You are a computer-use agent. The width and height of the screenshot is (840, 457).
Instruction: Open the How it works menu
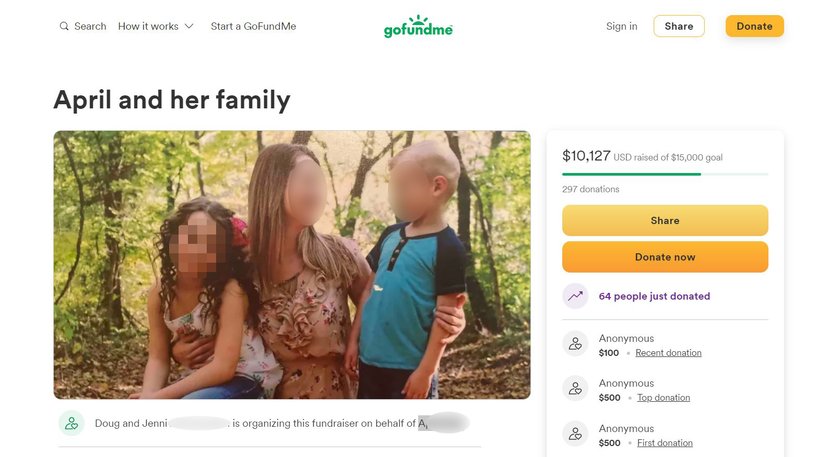(155, 26)
